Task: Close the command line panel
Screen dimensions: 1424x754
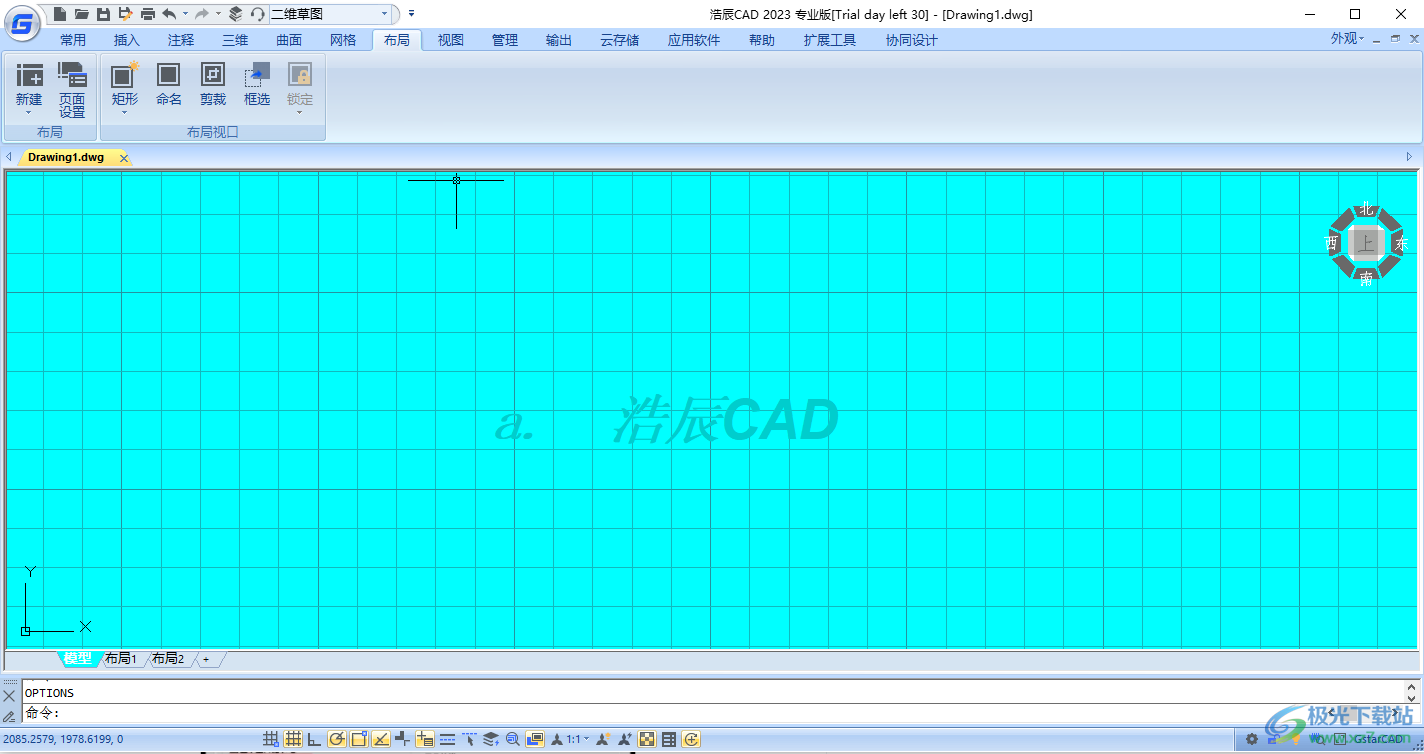Action: (x=9, y=695)
